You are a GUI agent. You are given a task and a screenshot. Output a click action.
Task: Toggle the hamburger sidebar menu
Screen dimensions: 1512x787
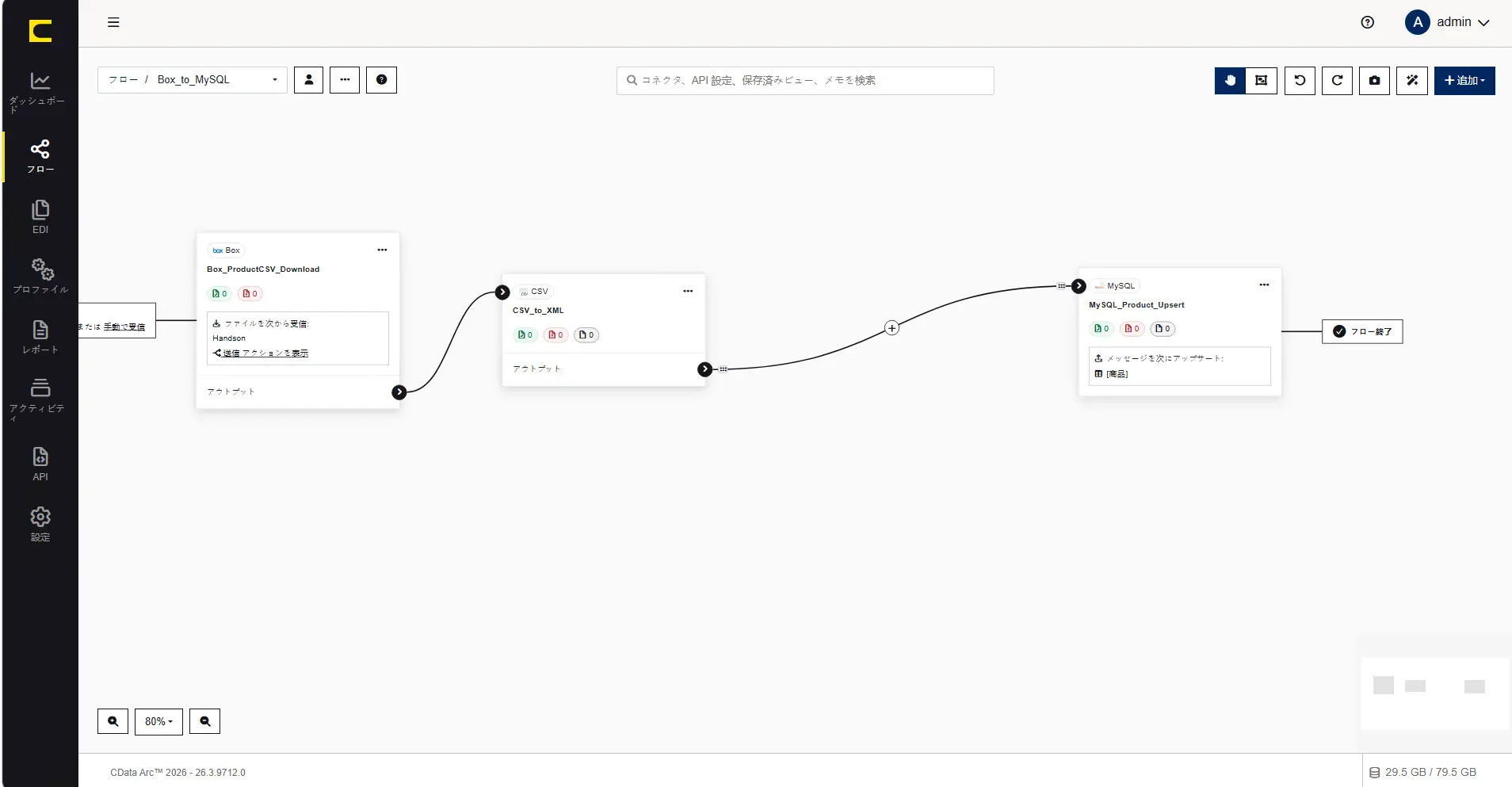click(113, 22)
